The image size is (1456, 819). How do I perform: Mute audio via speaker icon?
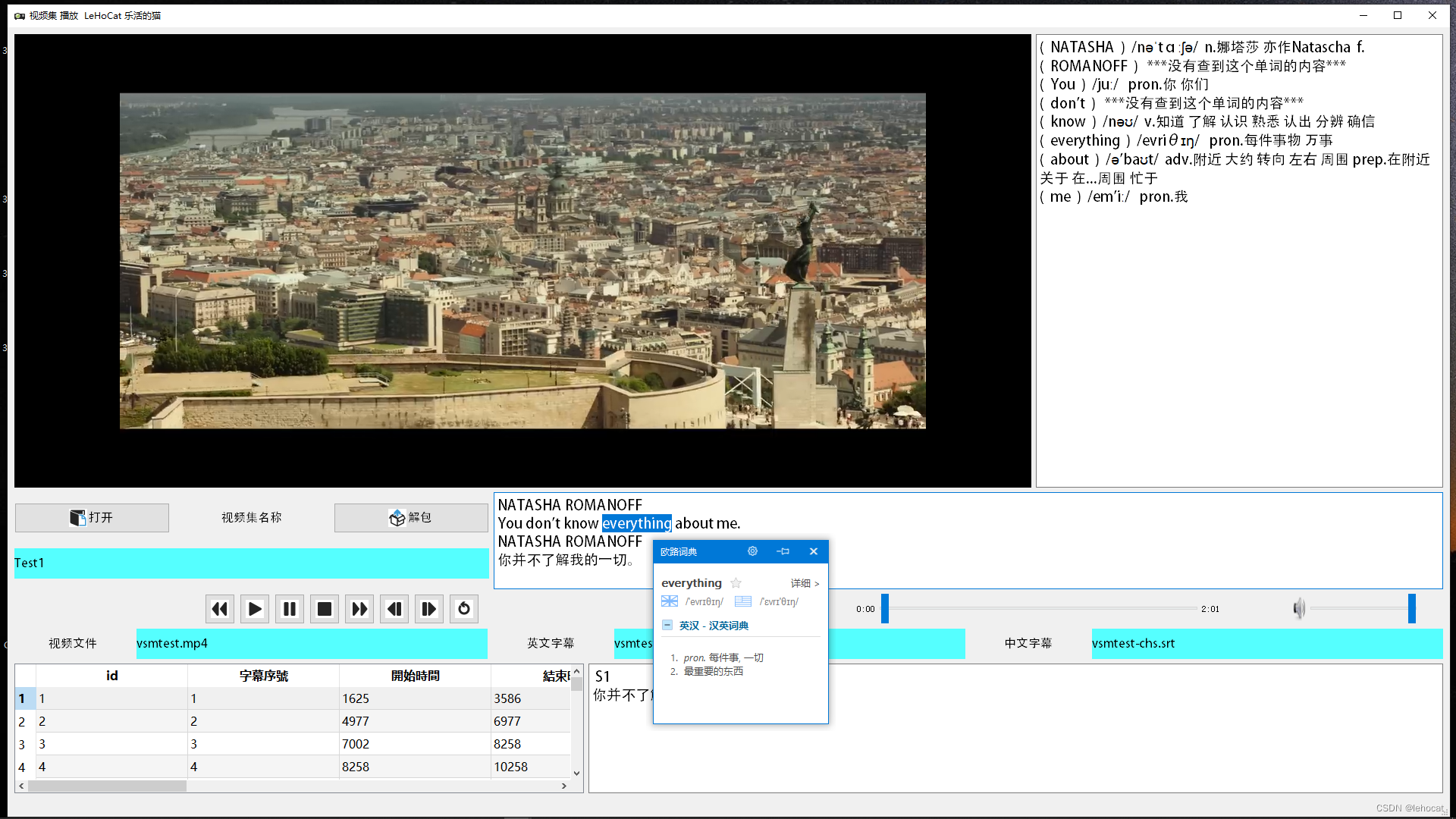1299,608
